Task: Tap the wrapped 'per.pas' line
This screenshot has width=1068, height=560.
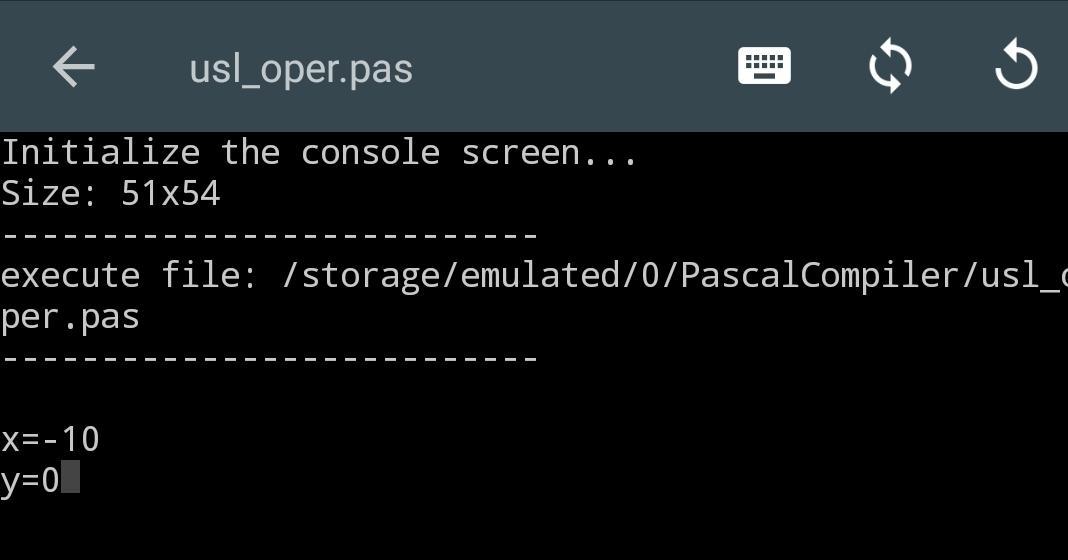Action: pyautogui.click(x=69, y=318)
